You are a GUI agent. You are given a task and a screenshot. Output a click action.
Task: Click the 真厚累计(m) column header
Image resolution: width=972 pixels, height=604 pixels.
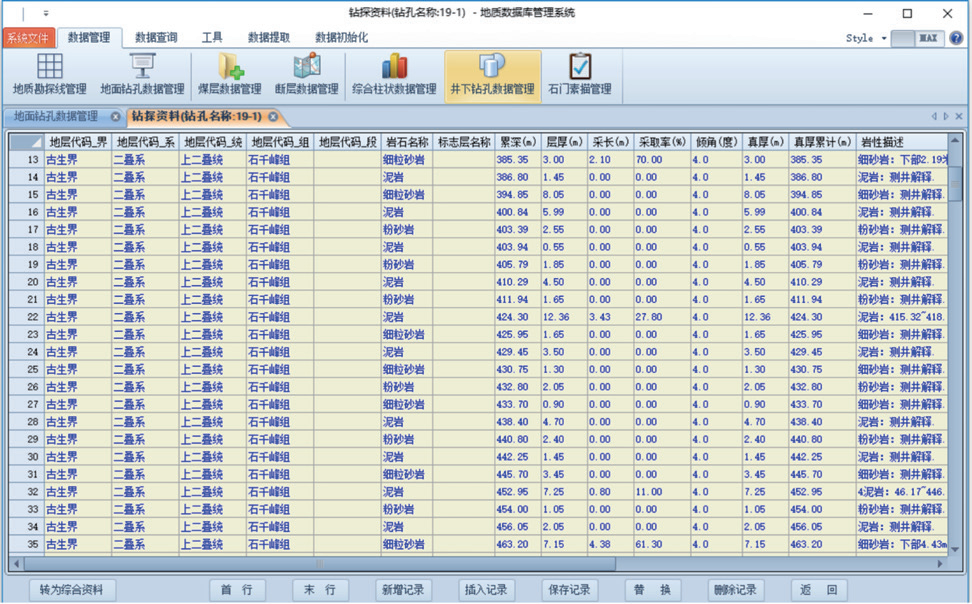click(x=823, y=142)
